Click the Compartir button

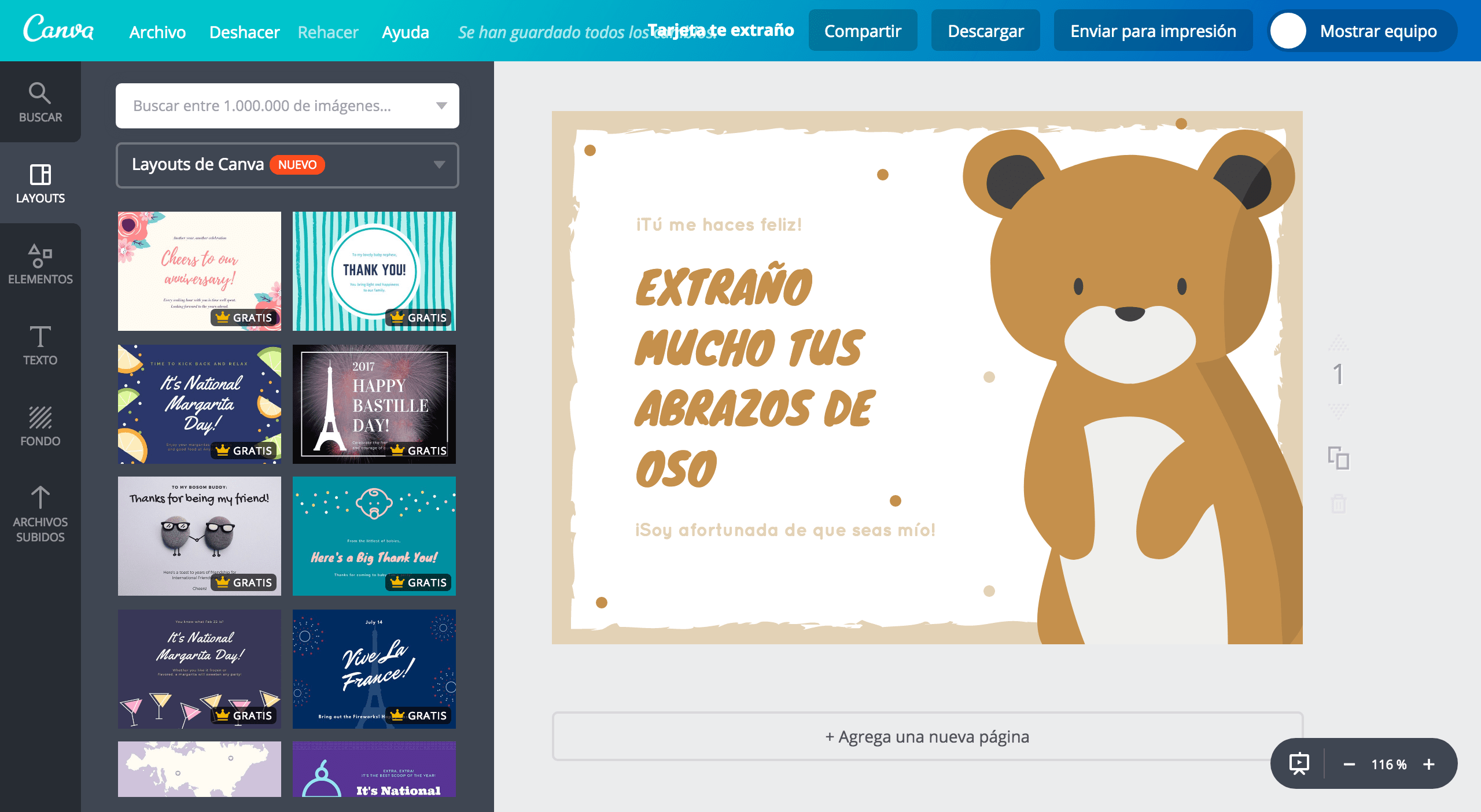click(863, 31)
